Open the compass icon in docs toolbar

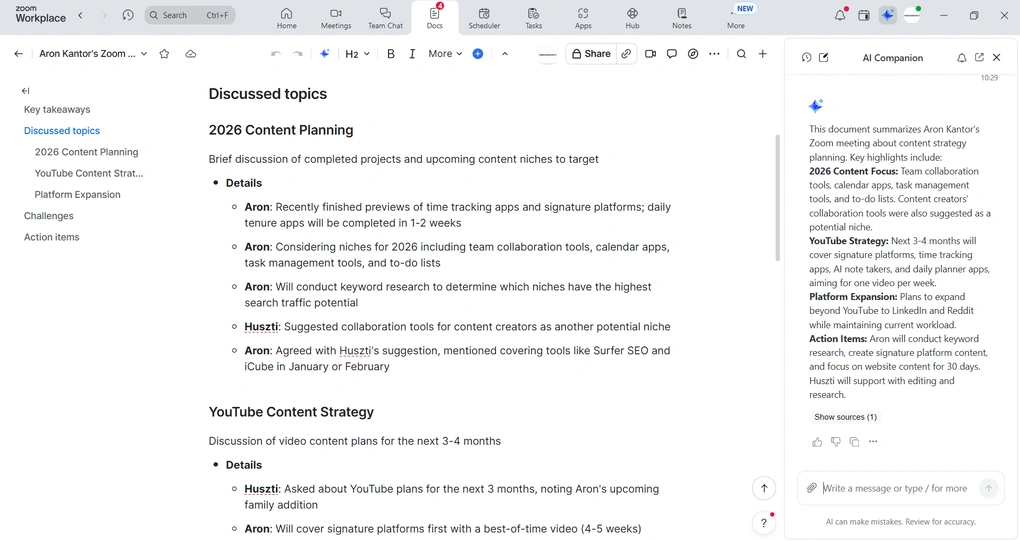point(693,54)
